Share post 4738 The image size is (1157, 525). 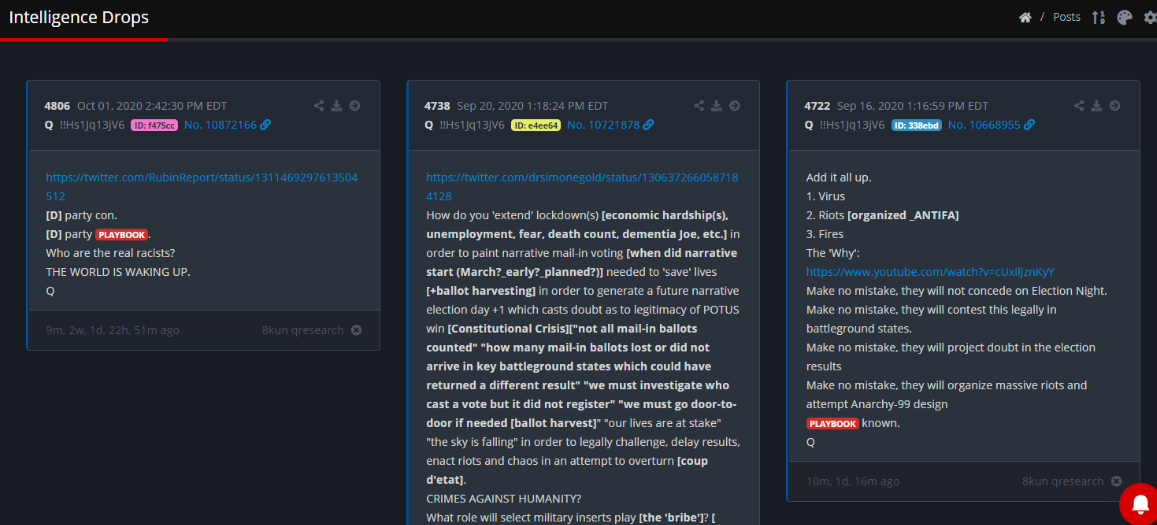[x=699, y=106]
